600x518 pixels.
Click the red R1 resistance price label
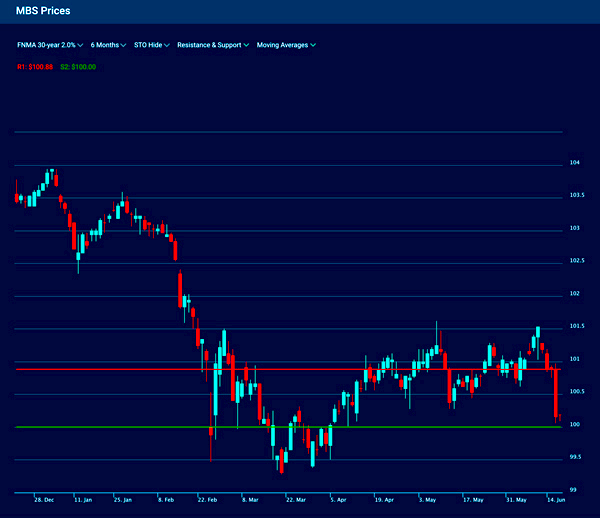(x=35, y=67)
